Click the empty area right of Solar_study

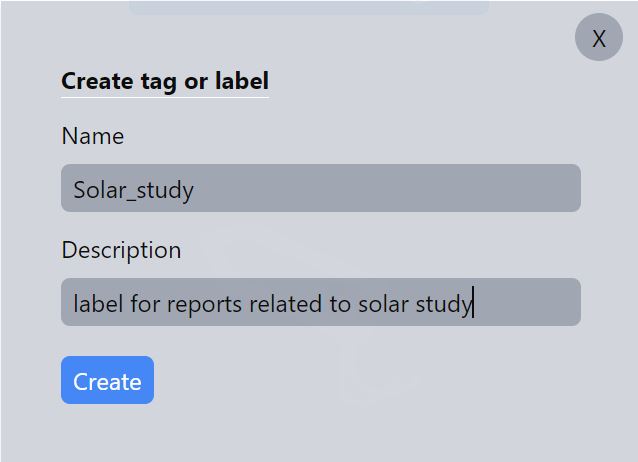pyautogui.click(x=400, y=189)
